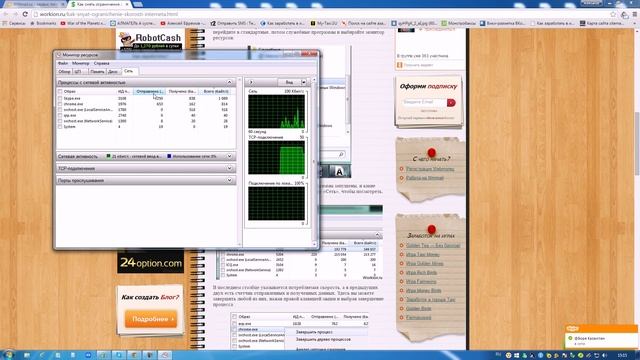Click the browser back arrow
Image resolution: width=640 pixels, height=360 pixels.
(x=6, y=14)
